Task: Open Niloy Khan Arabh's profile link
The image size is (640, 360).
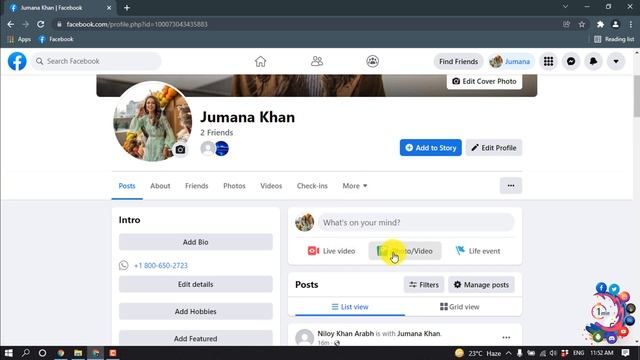Action: coord(345,333)
